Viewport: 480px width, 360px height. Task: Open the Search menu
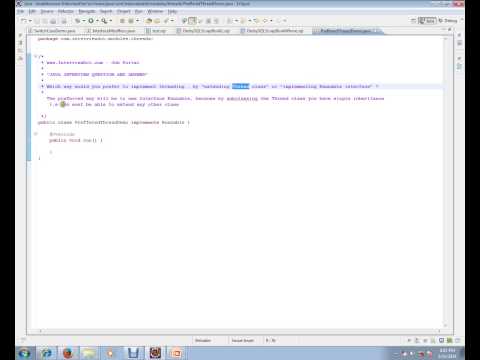[106, 11]
